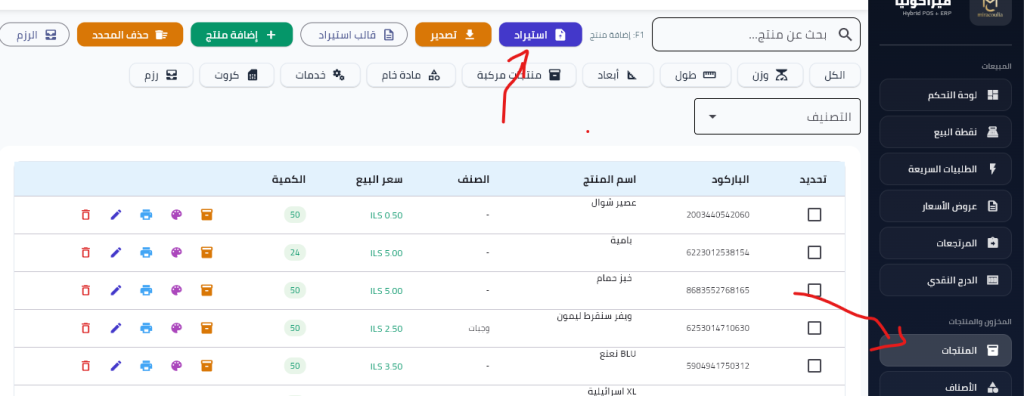Click green إضافة منتج add product button

click(x=242, y=35)
